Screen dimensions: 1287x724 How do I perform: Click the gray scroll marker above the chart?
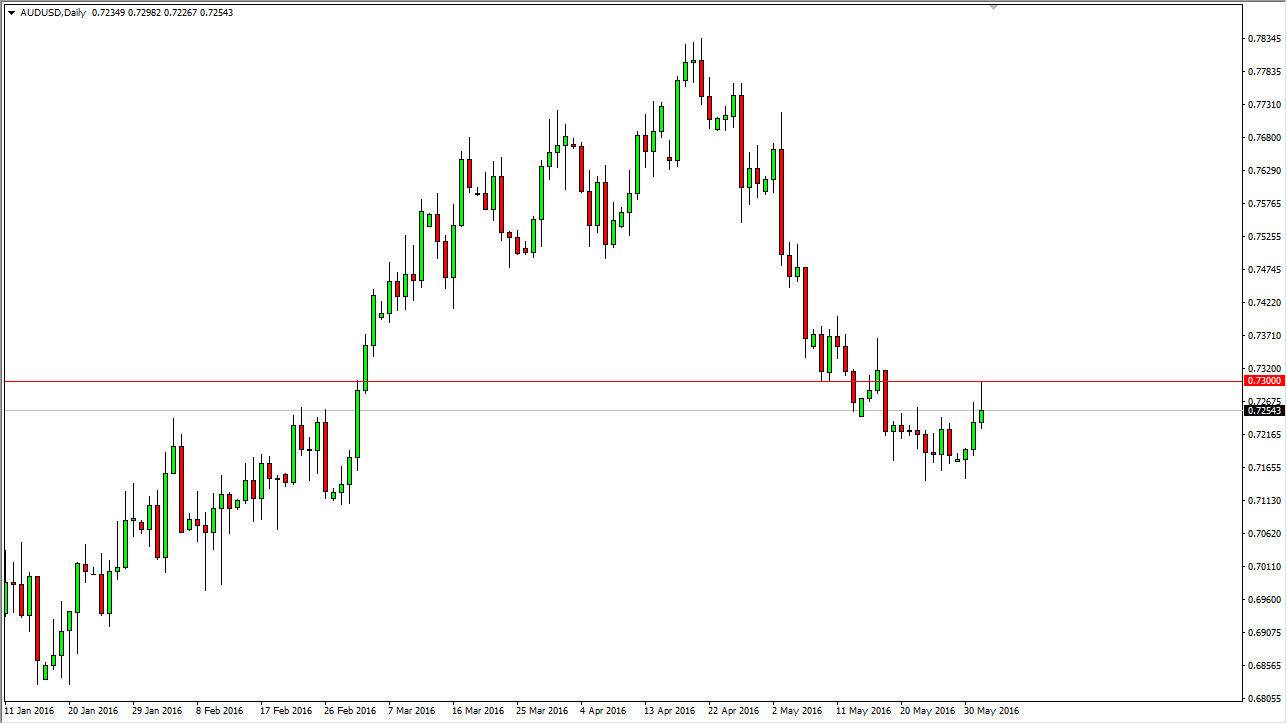pos(993,8)
